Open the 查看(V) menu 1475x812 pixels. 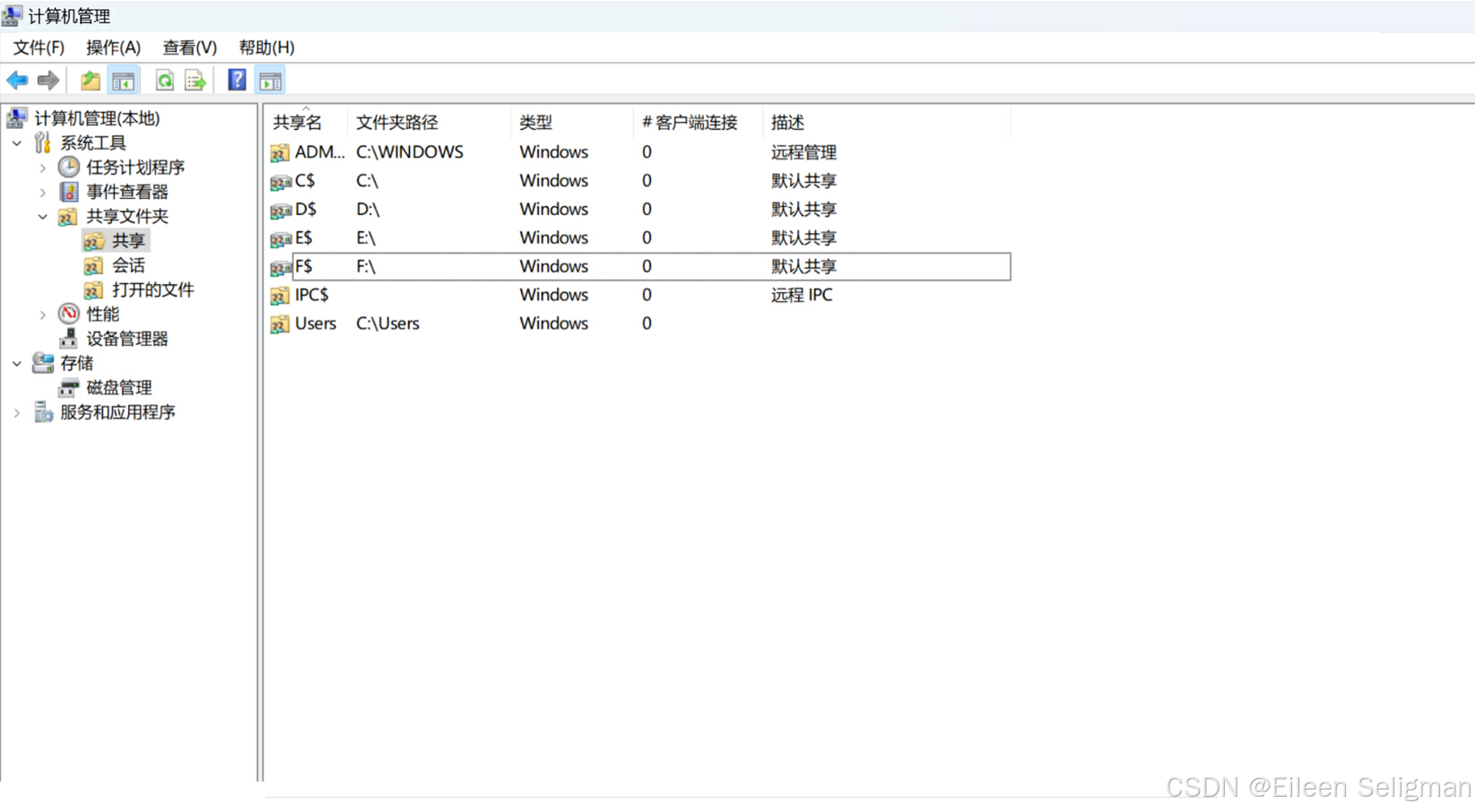[189, 48]
